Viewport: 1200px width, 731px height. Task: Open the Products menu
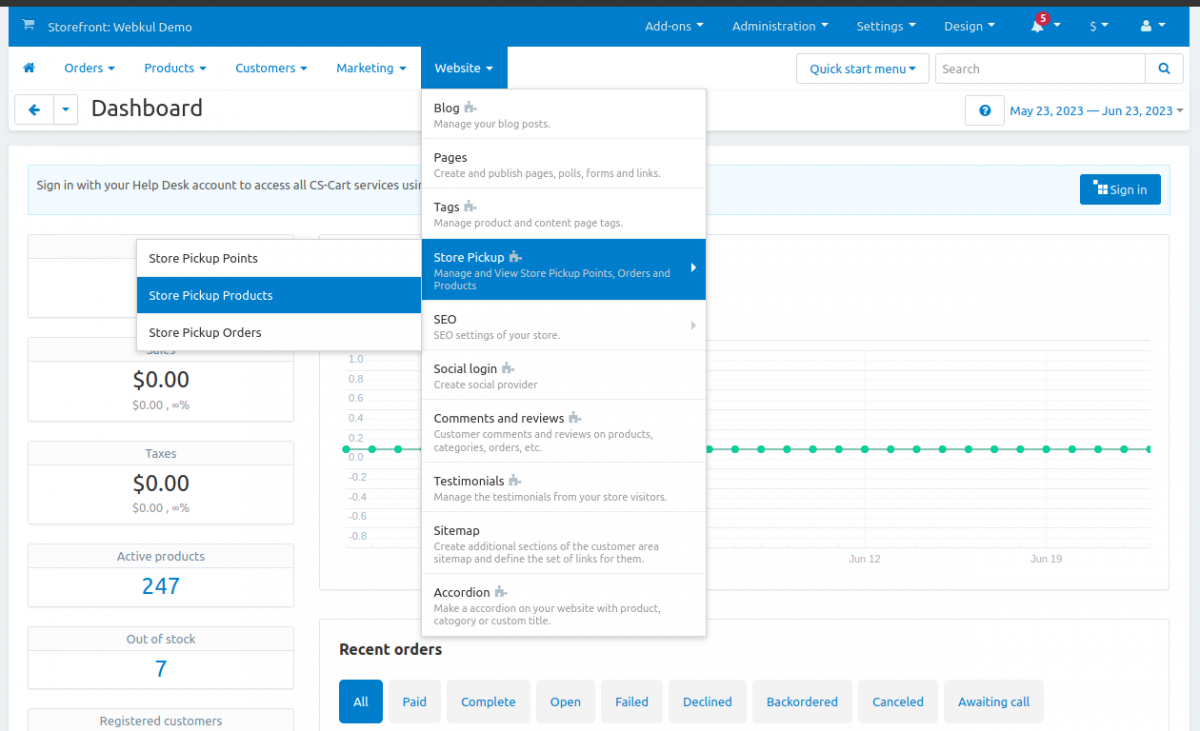[x=175, y=68]
